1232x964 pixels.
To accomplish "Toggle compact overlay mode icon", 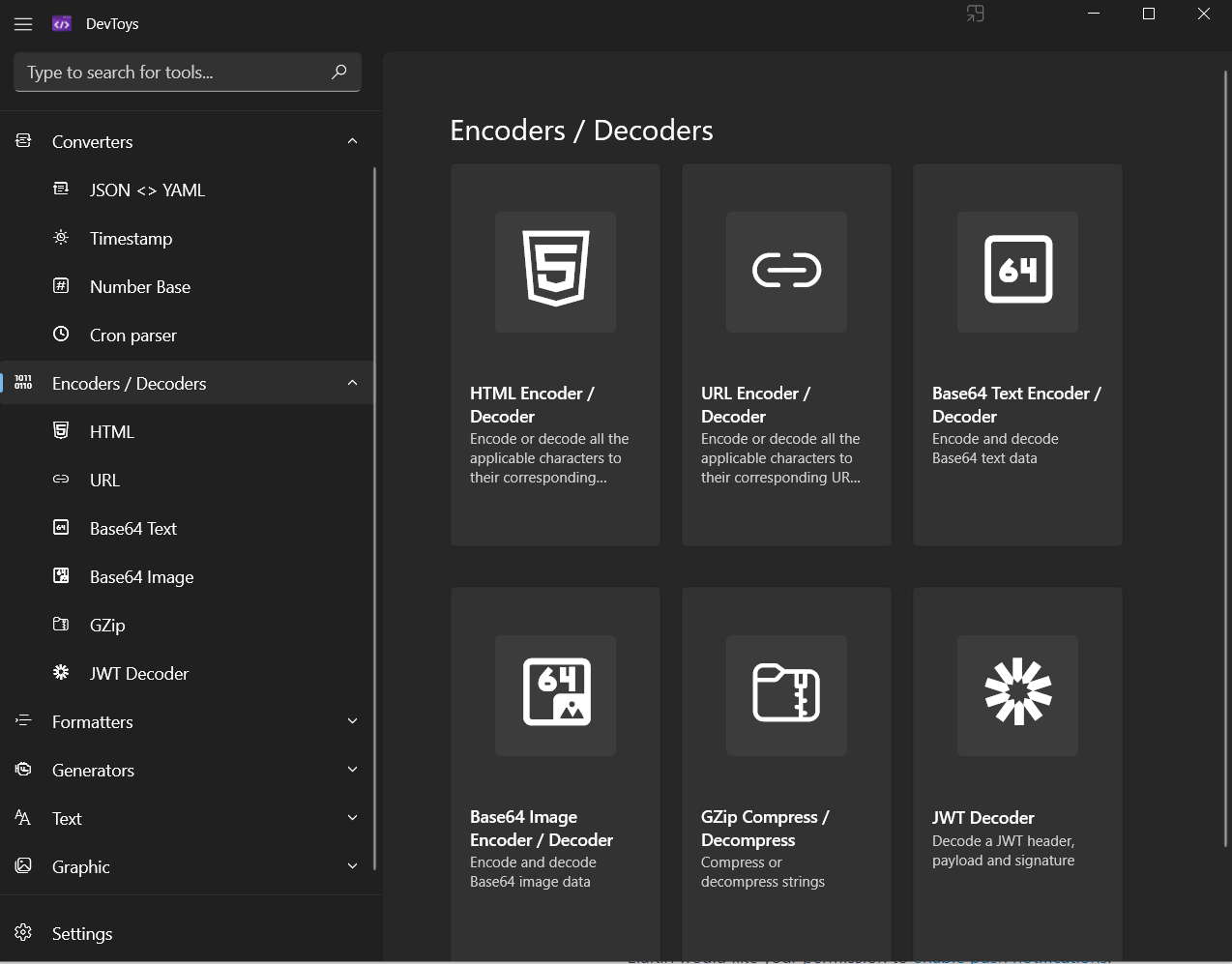I will click(x=975, y=14).
